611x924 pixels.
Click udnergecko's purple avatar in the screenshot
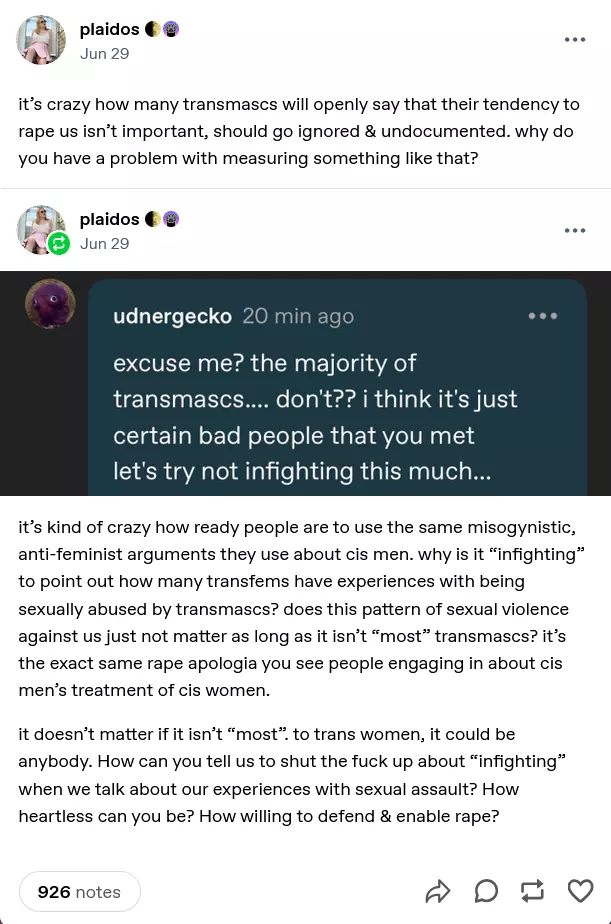point(48,304)
